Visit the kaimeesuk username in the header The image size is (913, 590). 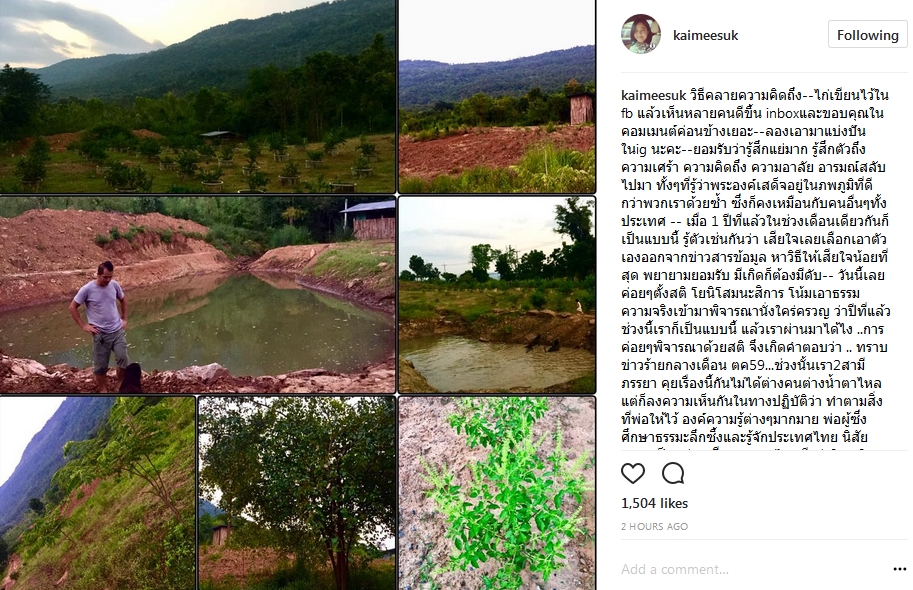point(705,36)
